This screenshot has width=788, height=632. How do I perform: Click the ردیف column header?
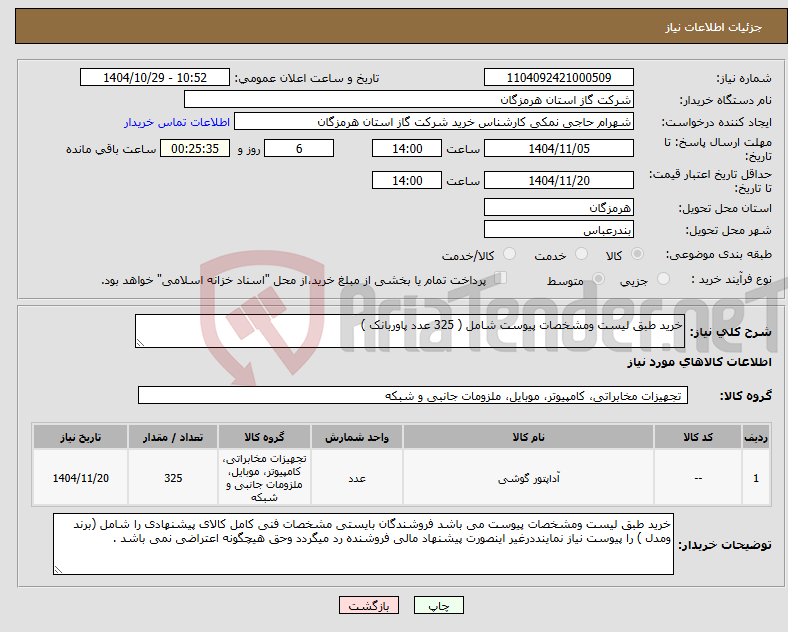tap(756, 437)
